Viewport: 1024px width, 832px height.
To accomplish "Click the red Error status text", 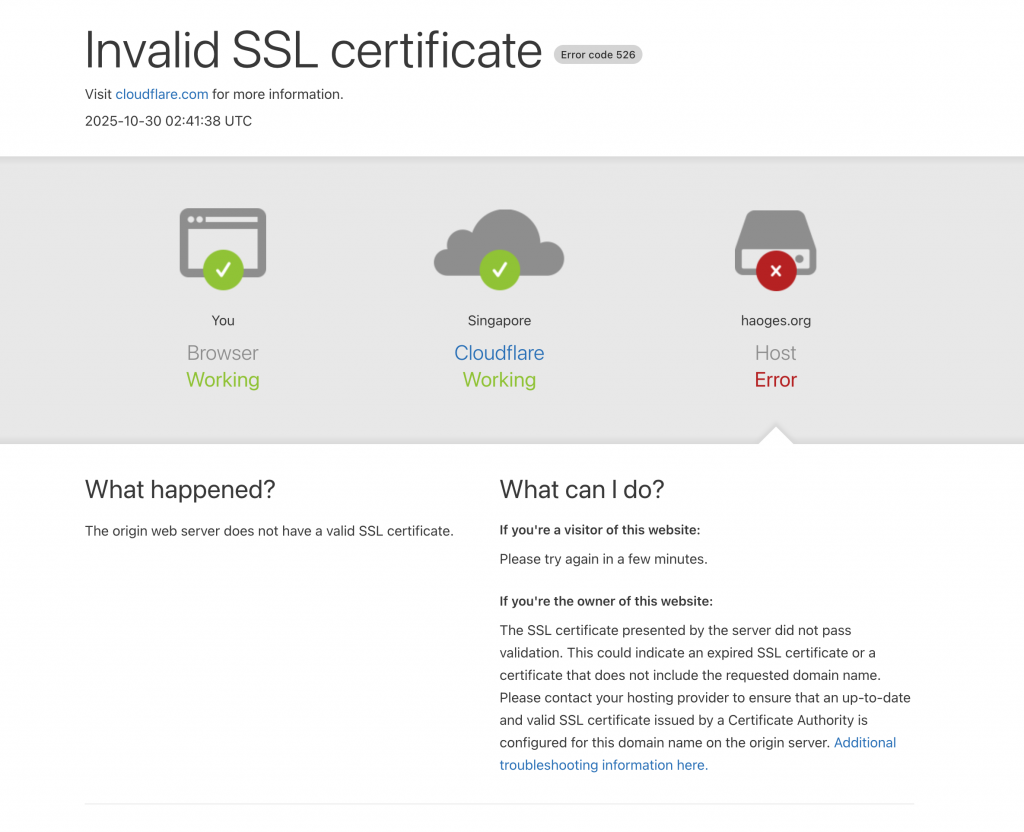I will (x=775, y=380).
